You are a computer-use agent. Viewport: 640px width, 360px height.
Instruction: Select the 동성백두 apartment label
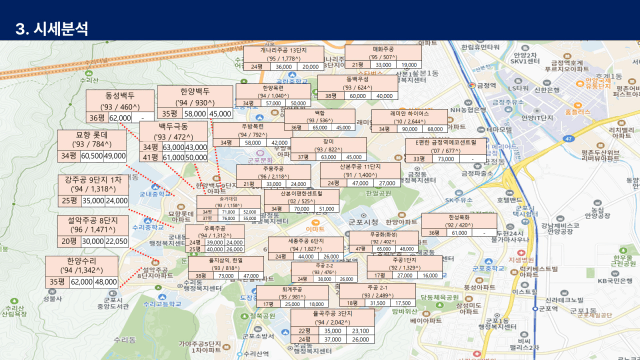pyautogui.click(x=120, y=96)
